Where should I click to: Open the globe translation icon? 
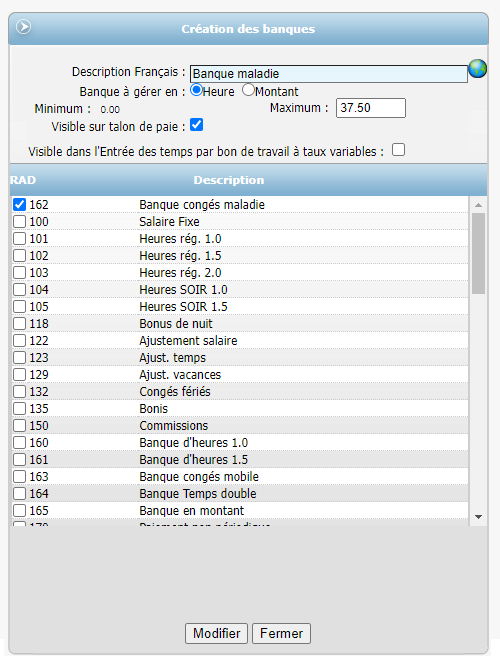(x=477, y=69)
